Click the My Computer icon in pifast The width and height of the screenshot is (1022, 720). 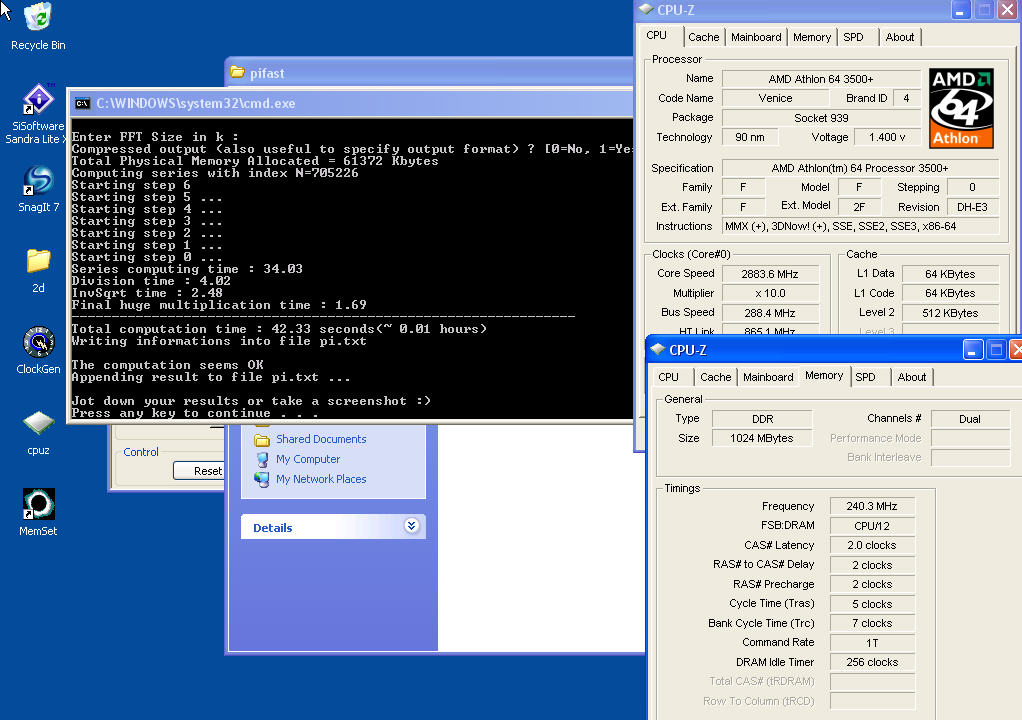(262, 459)
